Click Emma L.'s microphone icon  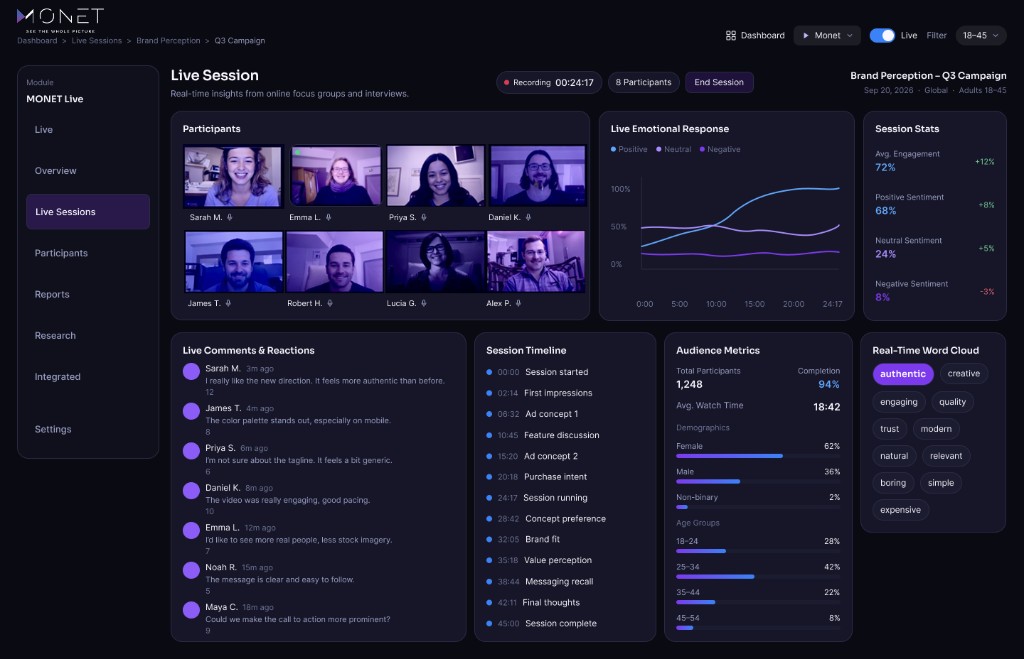click(328, 217)
